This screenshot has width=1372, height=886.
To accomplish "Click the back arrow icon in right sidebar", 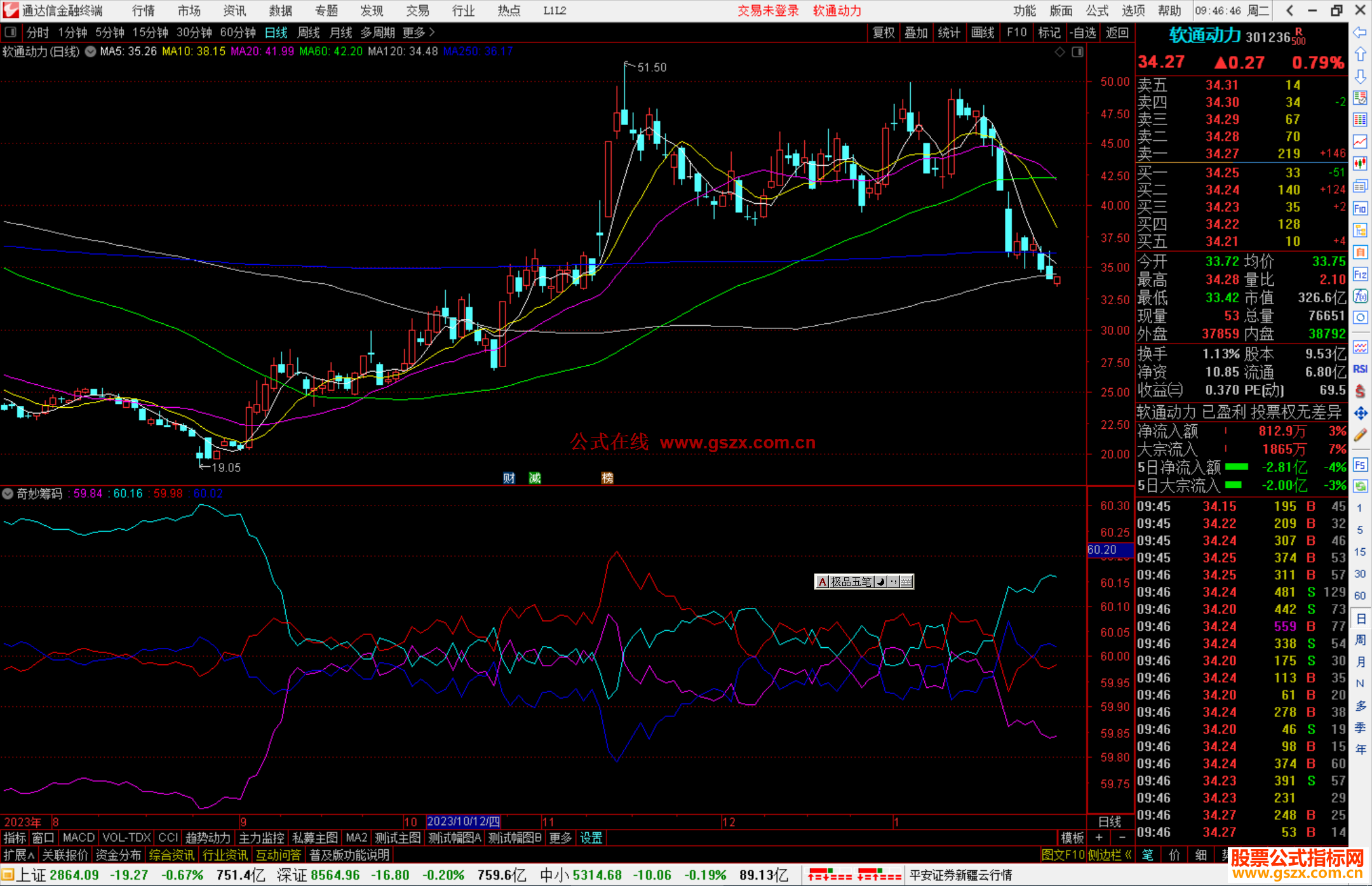I will 1360,32.
